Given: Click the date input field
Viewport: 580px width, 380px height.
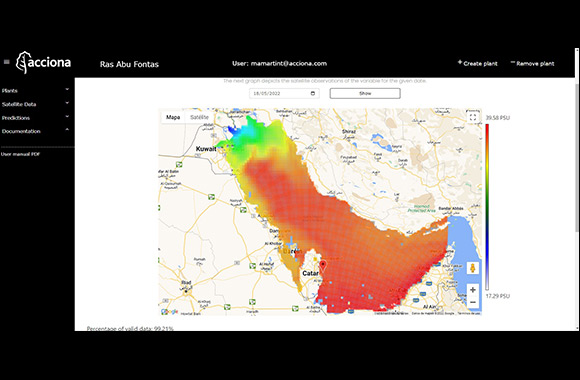Looking at the screenshot, I should point(284,93).
